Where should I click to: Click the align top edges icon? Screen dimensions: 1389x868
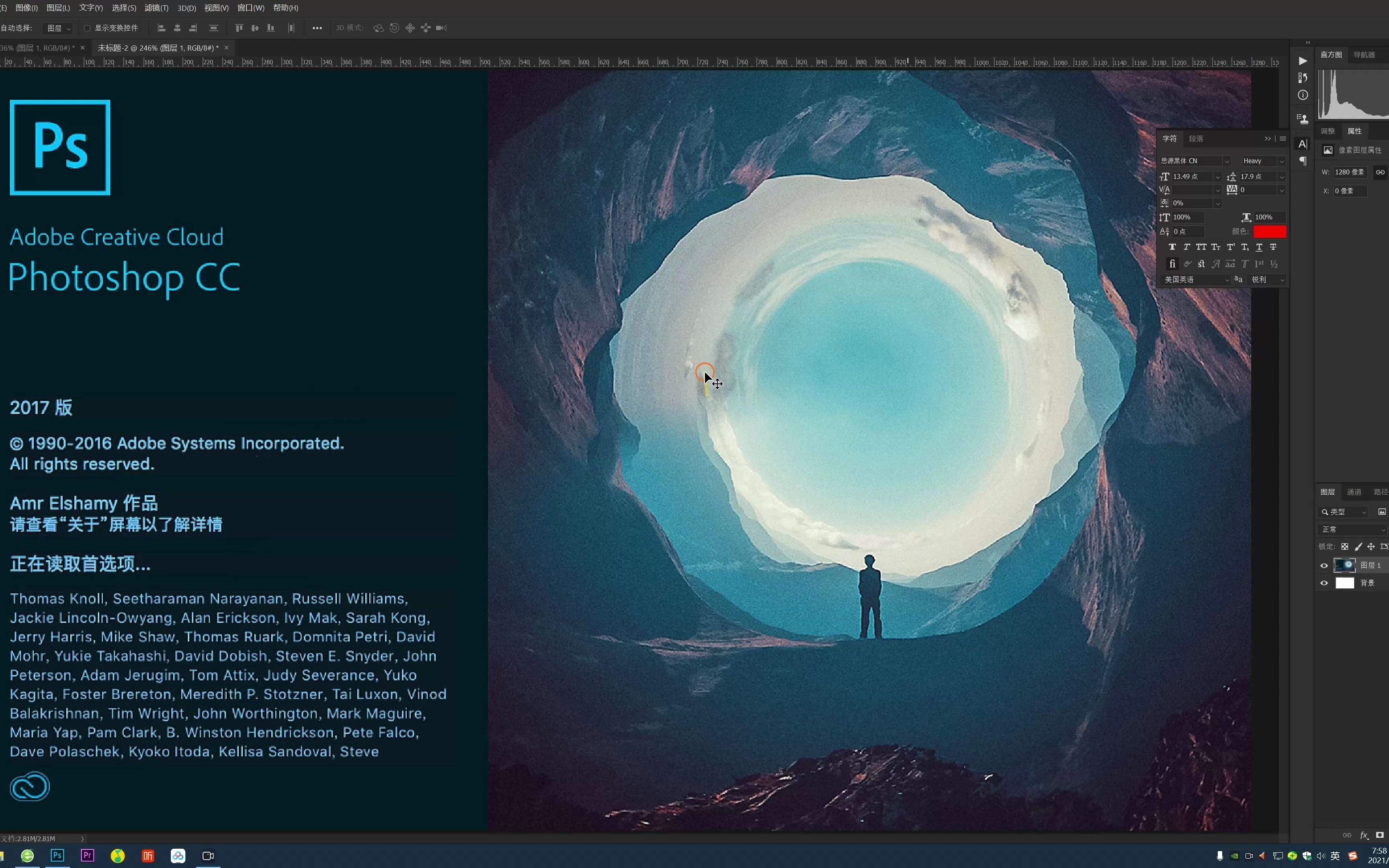tap(240, 28)
